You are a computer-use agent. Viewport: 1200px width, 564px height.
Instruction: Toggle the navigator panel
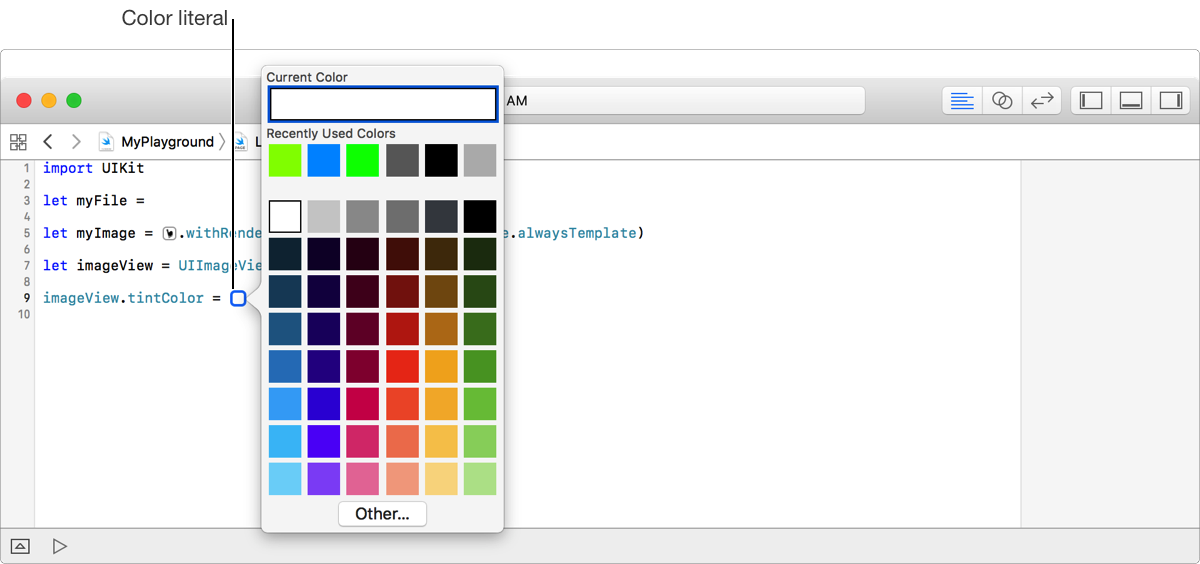1092,101
